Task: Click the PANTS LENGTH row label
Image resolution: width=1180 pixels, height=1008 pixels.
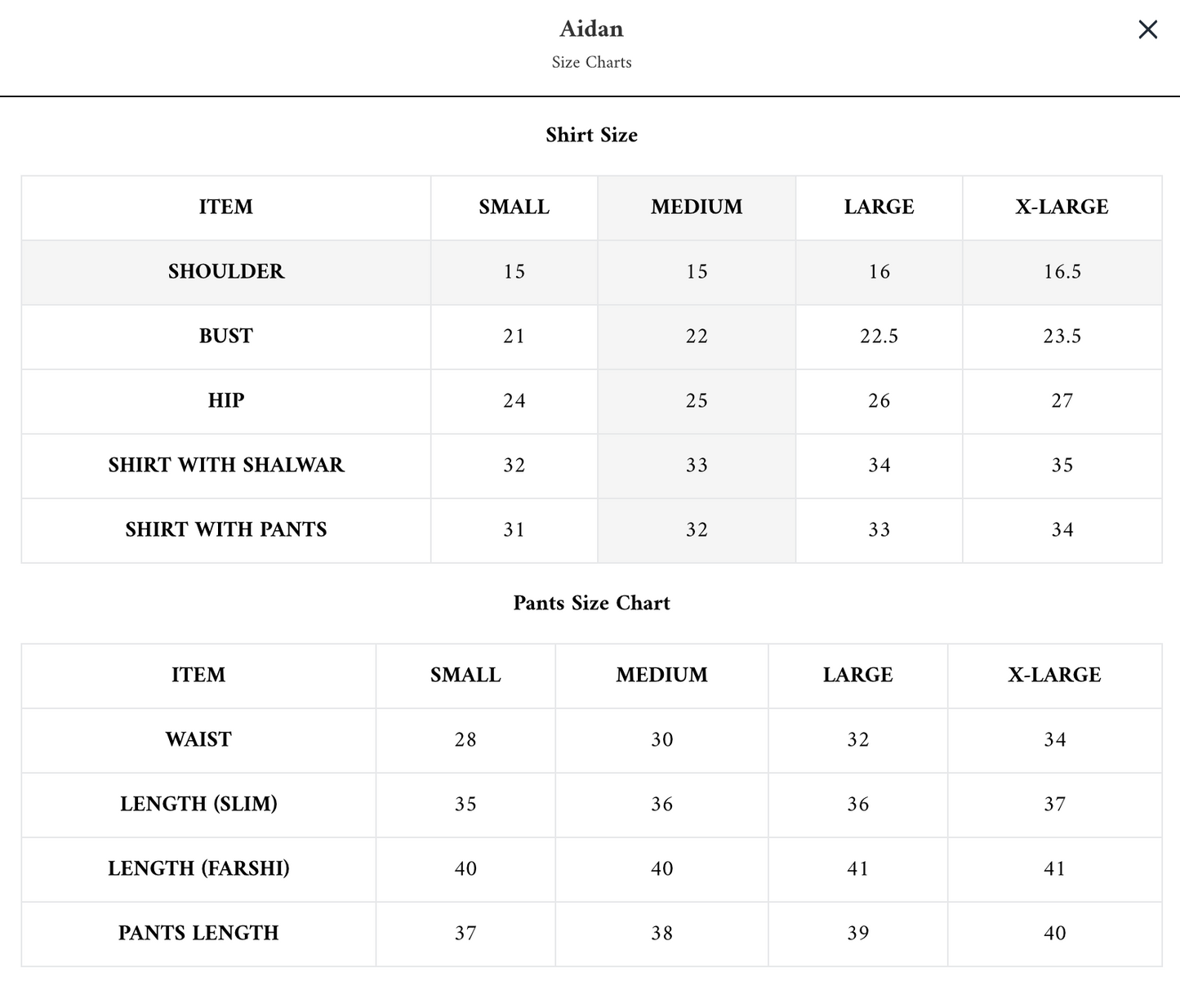Action: point(198,933)
